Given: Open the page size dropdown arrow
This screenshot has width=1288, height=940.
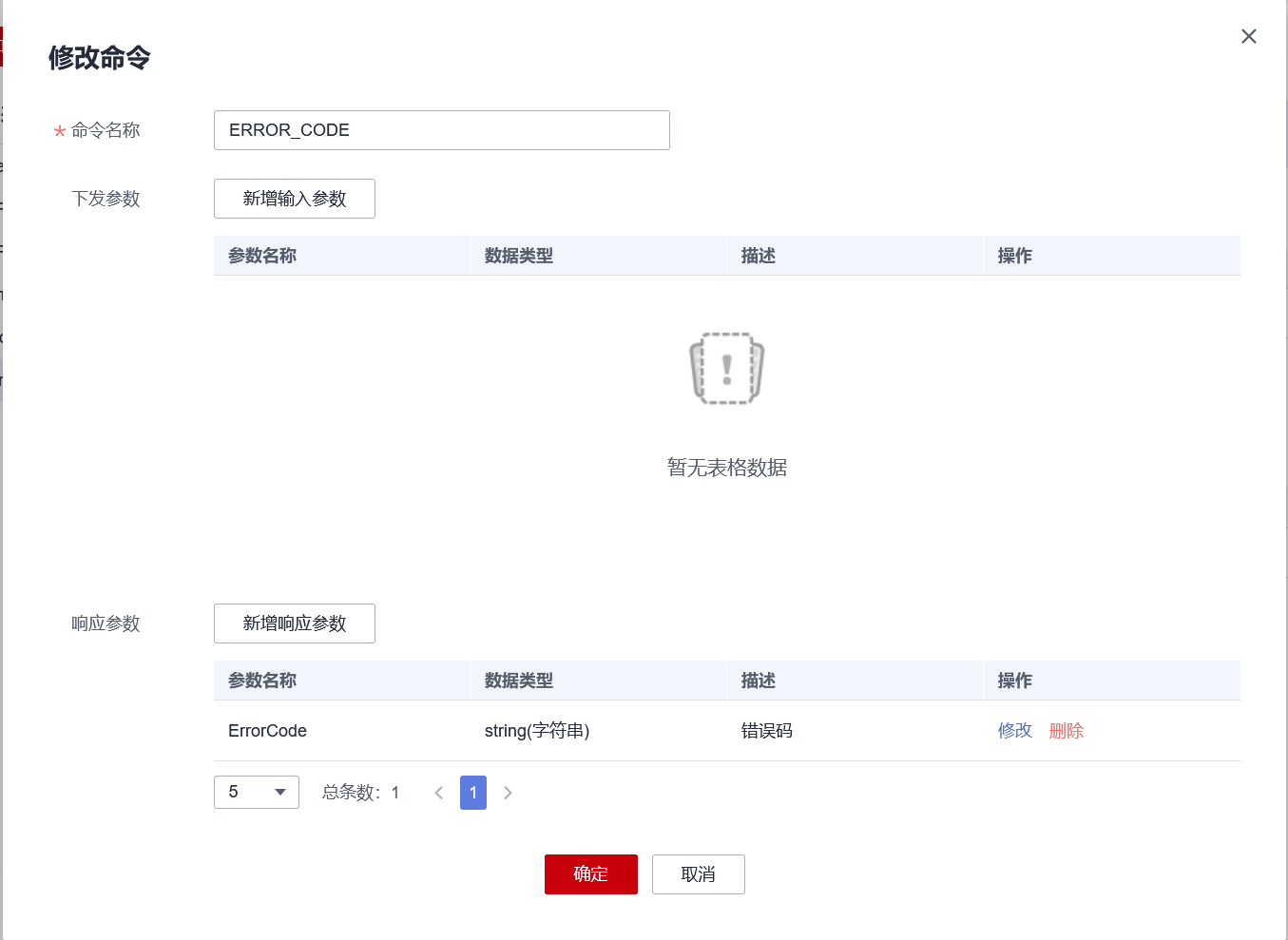Looking at the screenshot, I should tap(279, 792).
